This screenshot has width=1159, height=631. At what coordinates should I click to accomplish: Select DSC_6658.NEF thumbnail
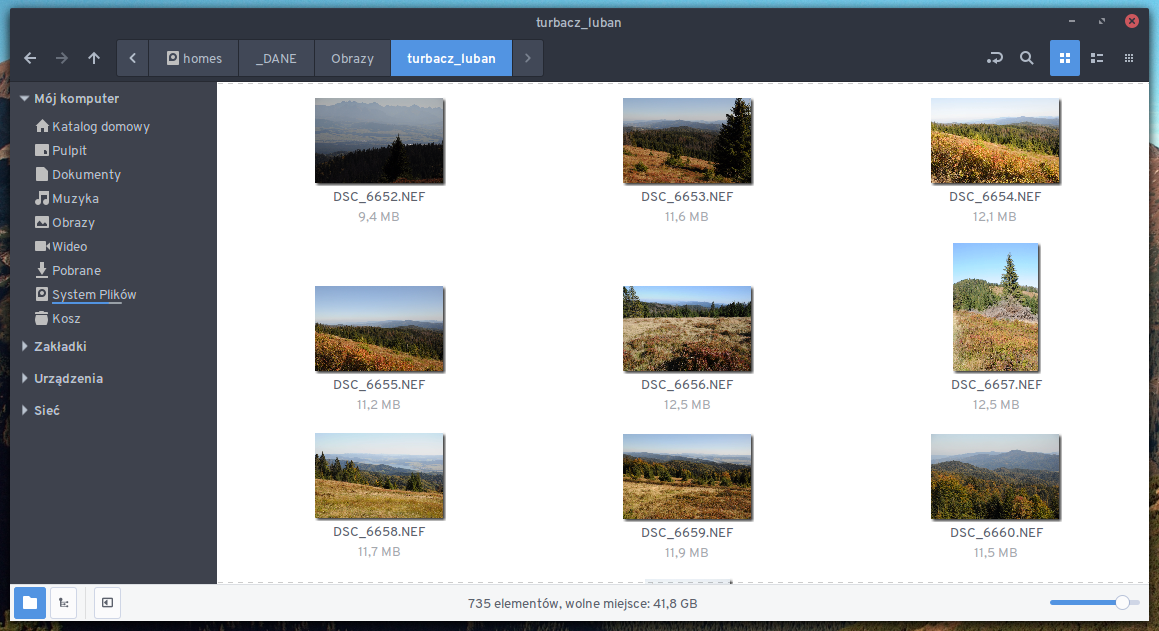379,476
